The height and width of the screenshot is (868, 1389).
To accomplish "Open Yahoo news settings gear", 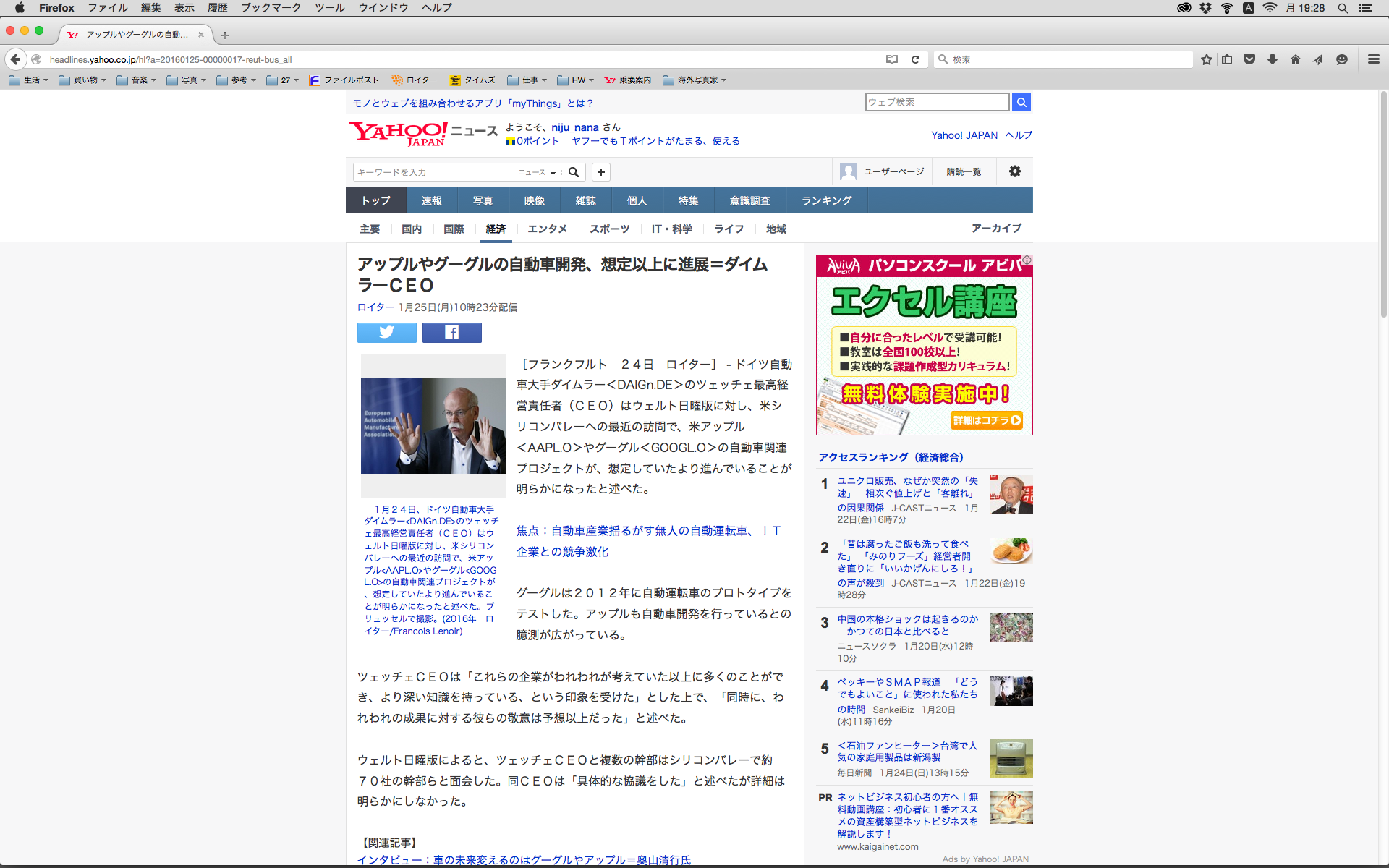I will (1014, 171).
